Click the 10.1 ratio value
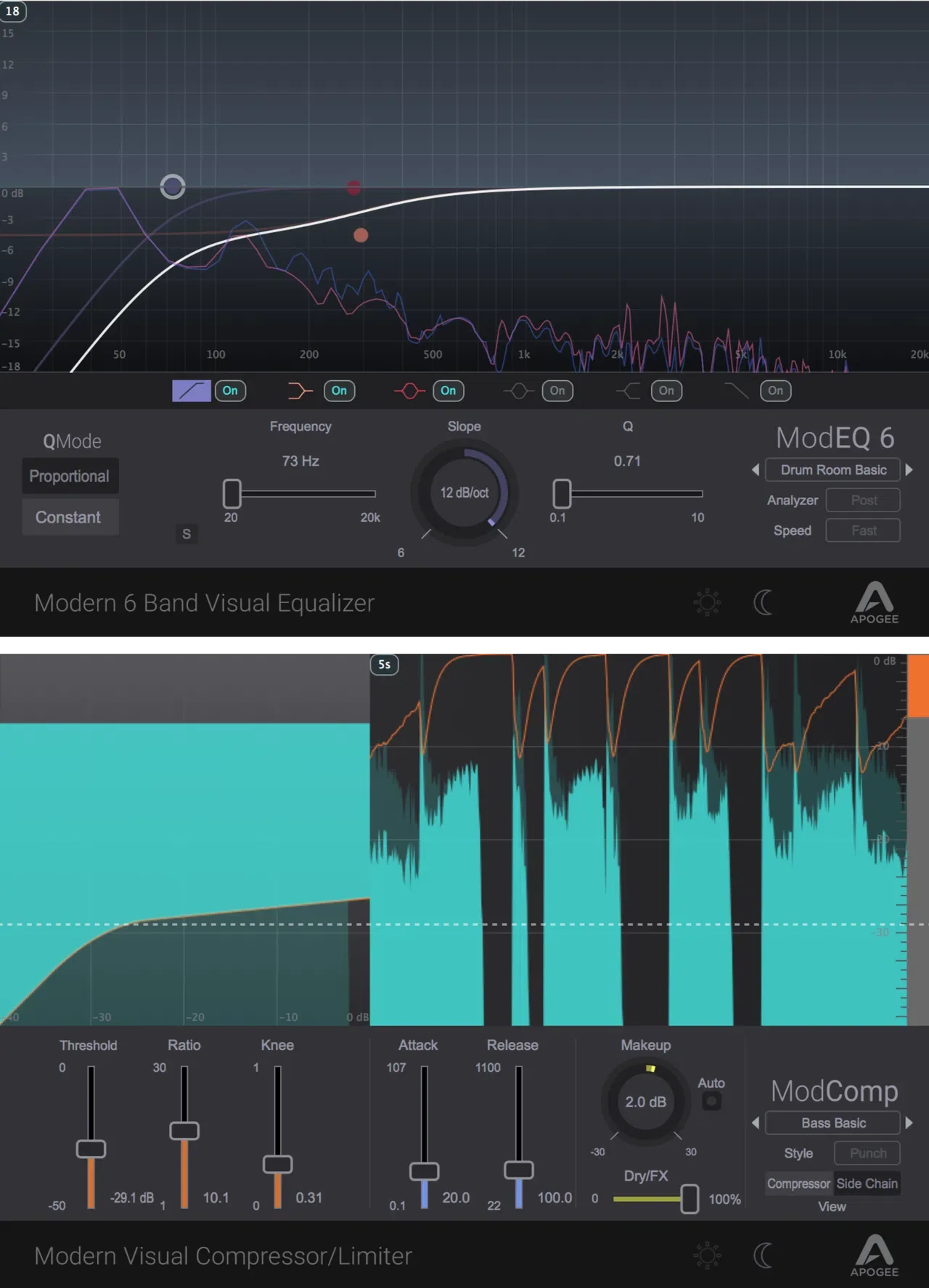This screenshot has height=1288, width=929. [x=216, y=1197]
